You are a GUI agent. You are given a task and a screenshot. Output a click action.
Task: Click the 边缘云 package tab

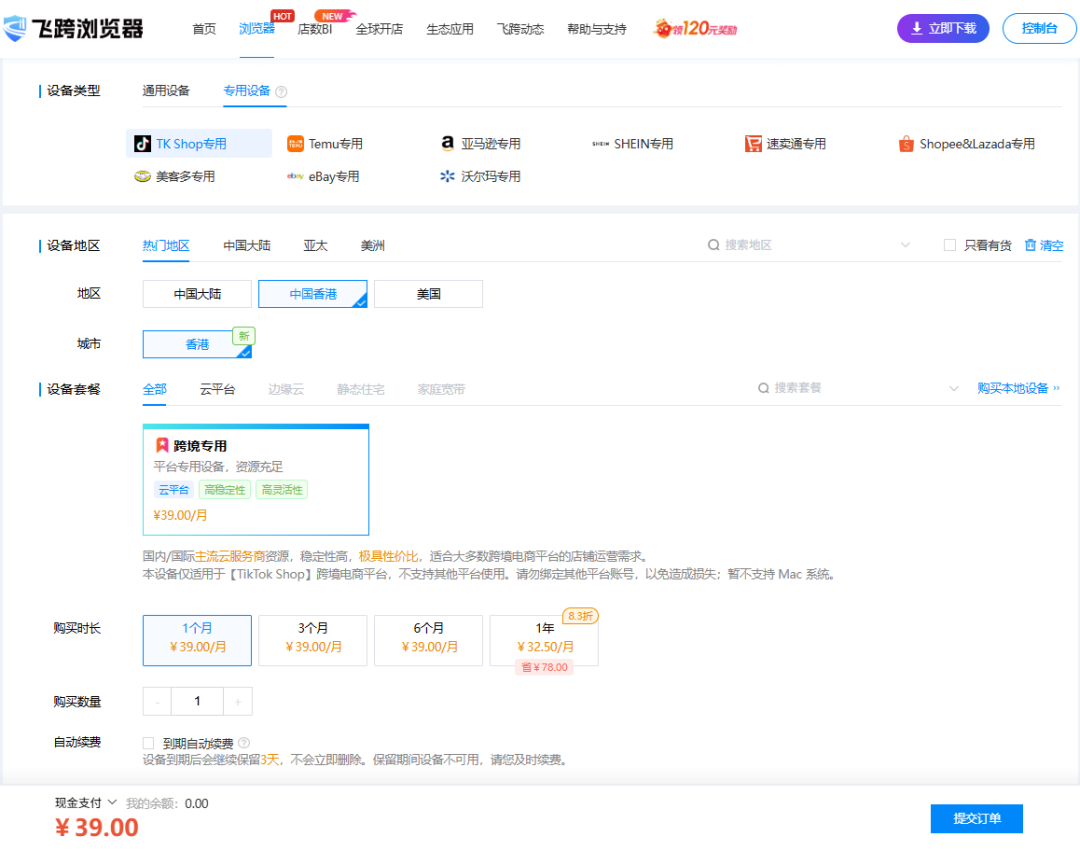point(286,389)
